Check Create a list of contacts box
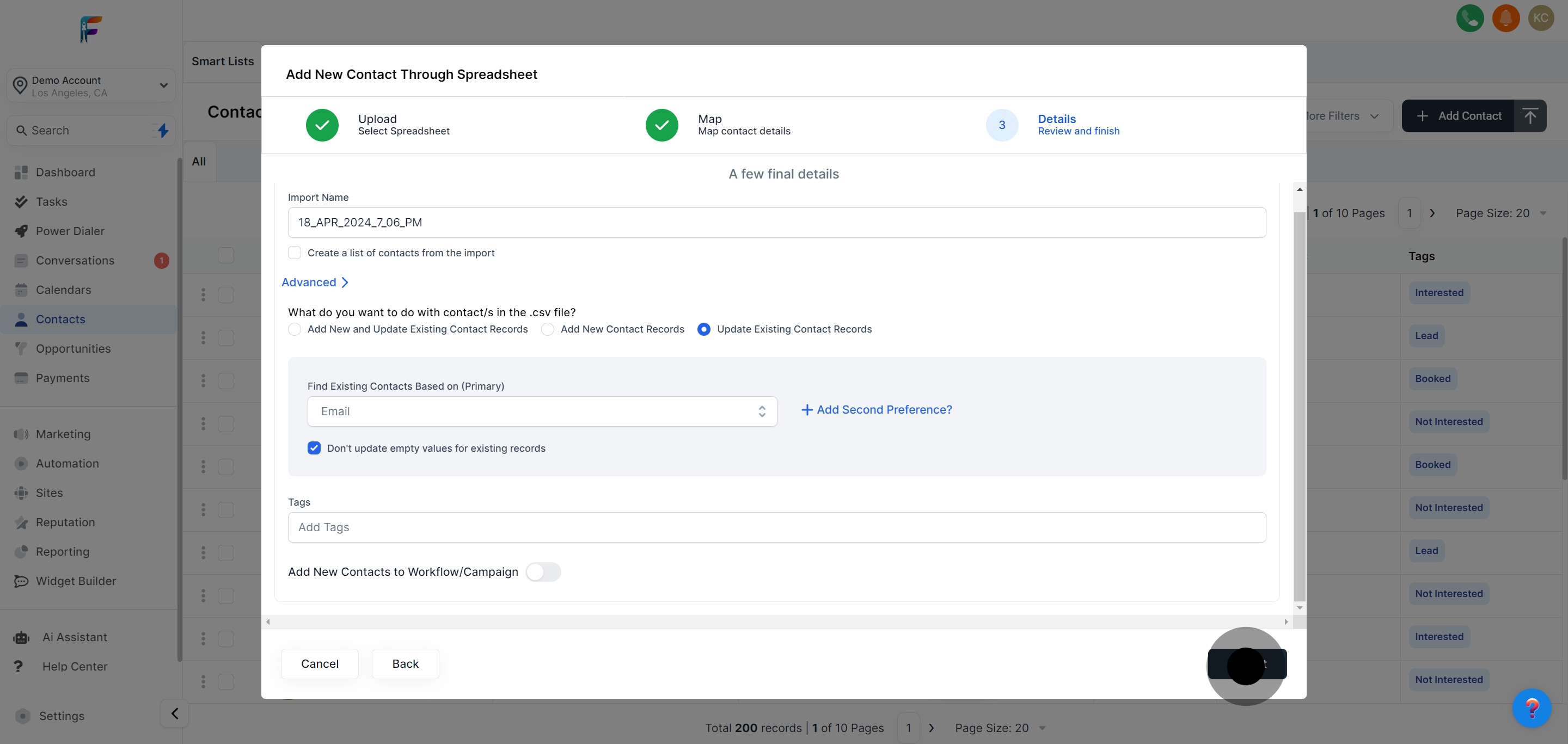This screenshot has width=1568, height=744. [295, 253]
